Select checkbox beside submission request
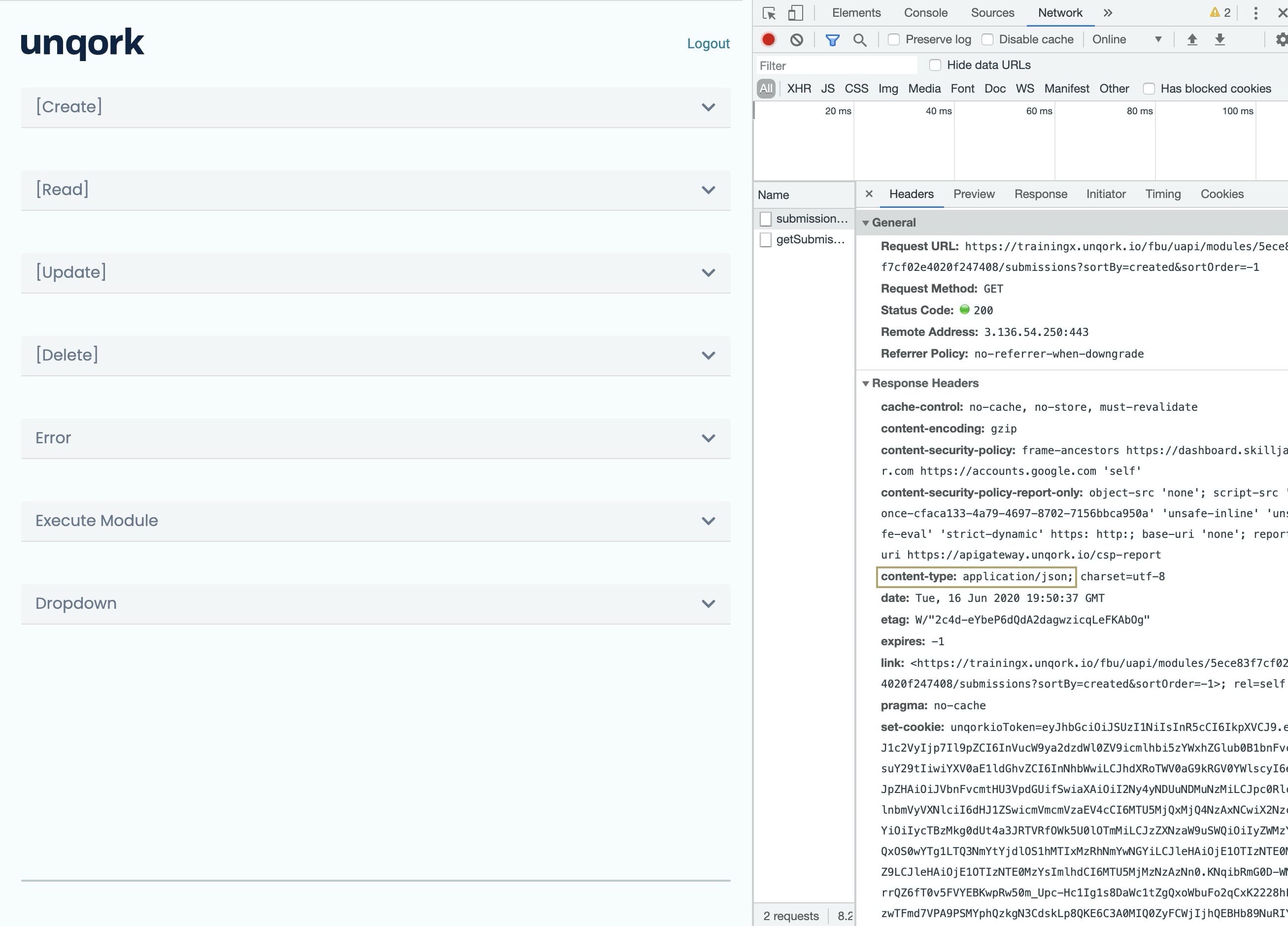1288x926 pixels. (x=766, y=219)
